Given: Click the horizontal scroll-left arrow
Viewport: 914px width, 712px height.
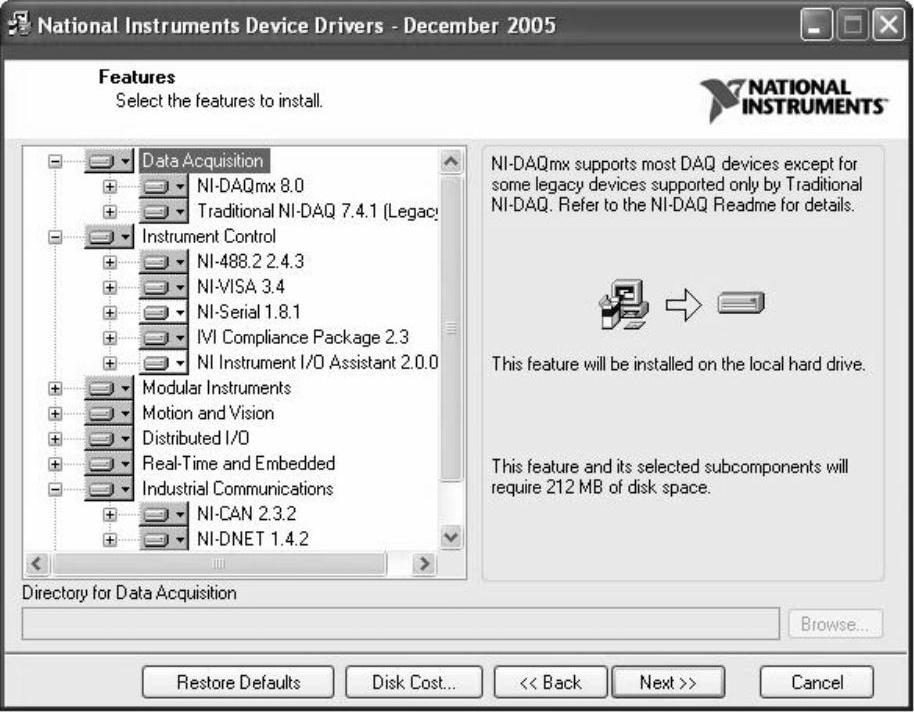Looking at the screenshot, I should click(x=37, y=564).
